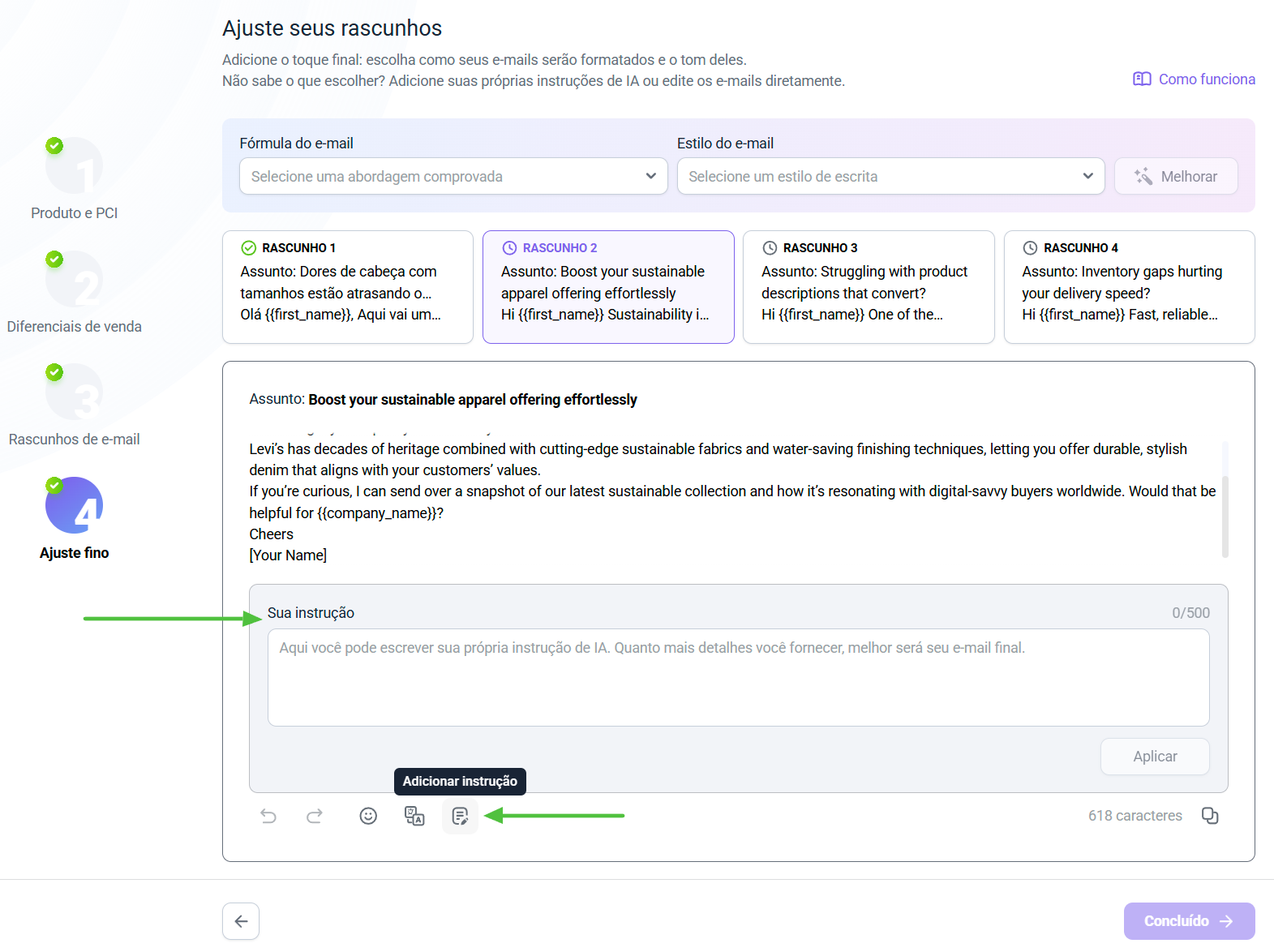This screenshot has width=1274, height=952.
Task: Click the Concluído button
Action: click(1190, 921)
